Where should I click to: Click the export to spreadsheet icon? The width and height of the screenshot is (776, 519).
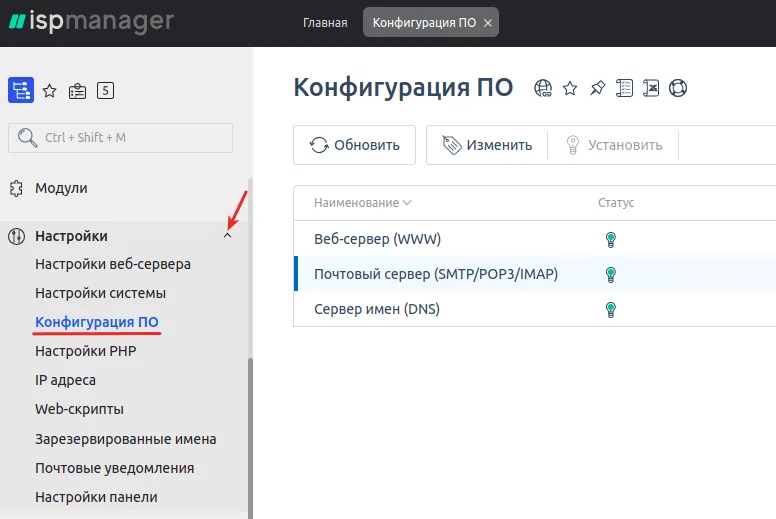651,88
